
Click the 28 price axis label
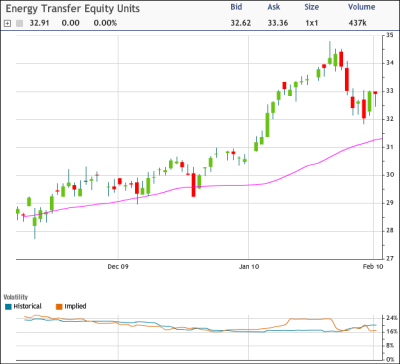(x=390, y=231)
